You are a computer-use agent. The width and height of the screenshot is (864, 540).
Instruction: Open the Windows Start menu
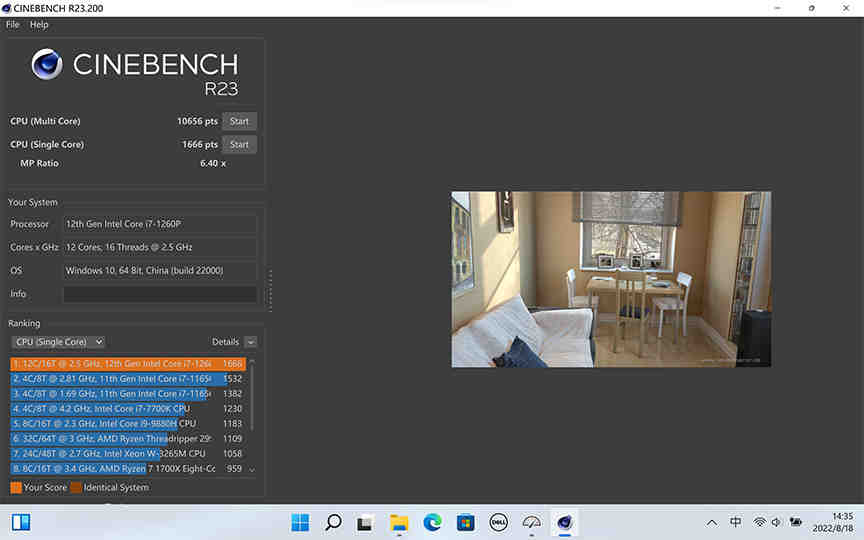coord(300,522)
